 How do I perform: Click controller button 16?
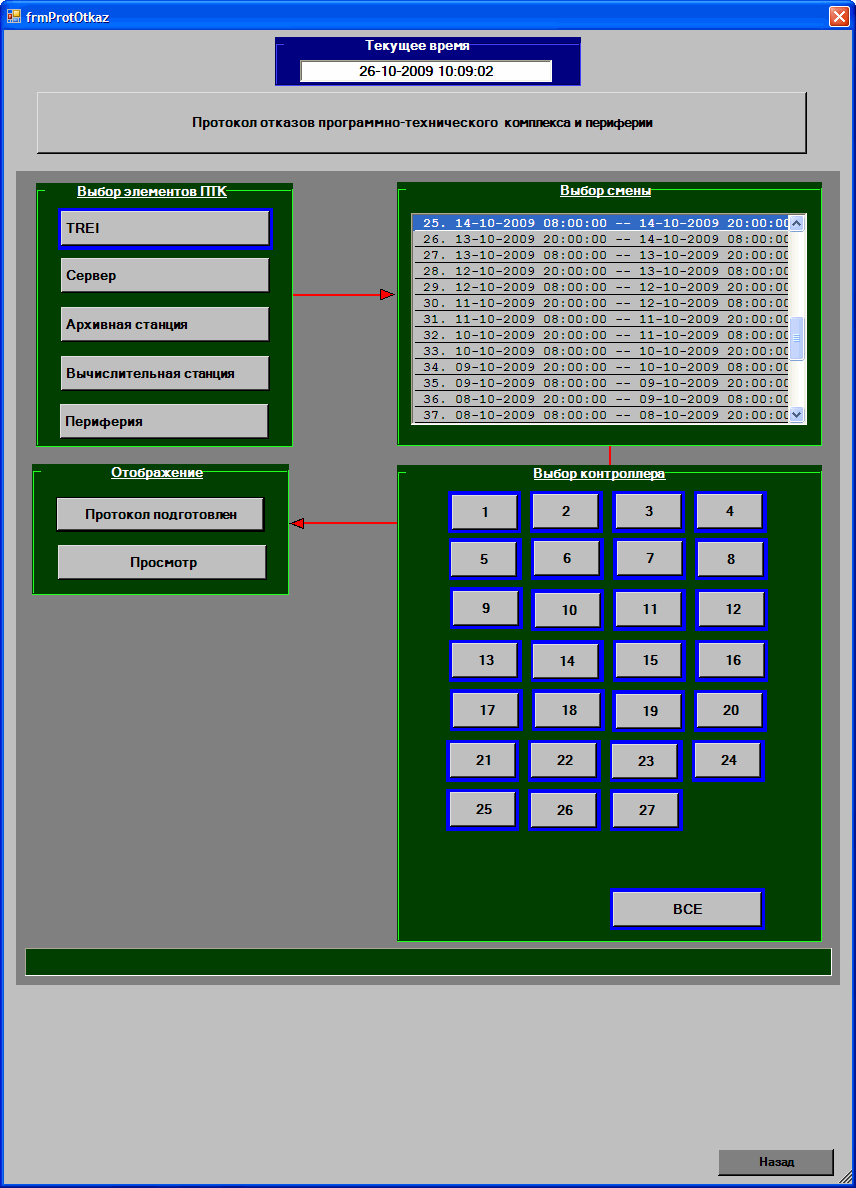pos(733,660)
